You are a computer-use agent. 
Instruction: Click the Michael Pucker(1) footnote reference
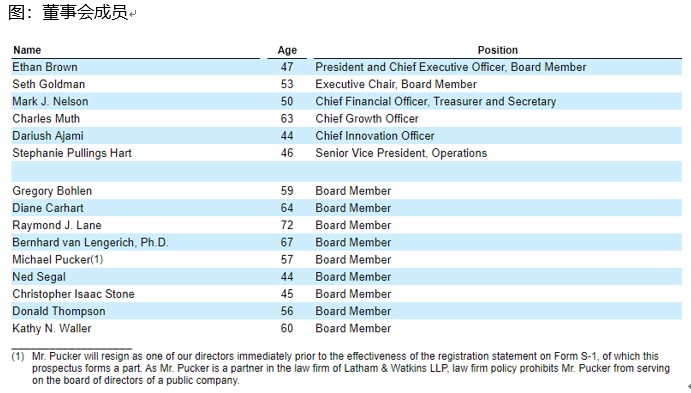[97, 260]
